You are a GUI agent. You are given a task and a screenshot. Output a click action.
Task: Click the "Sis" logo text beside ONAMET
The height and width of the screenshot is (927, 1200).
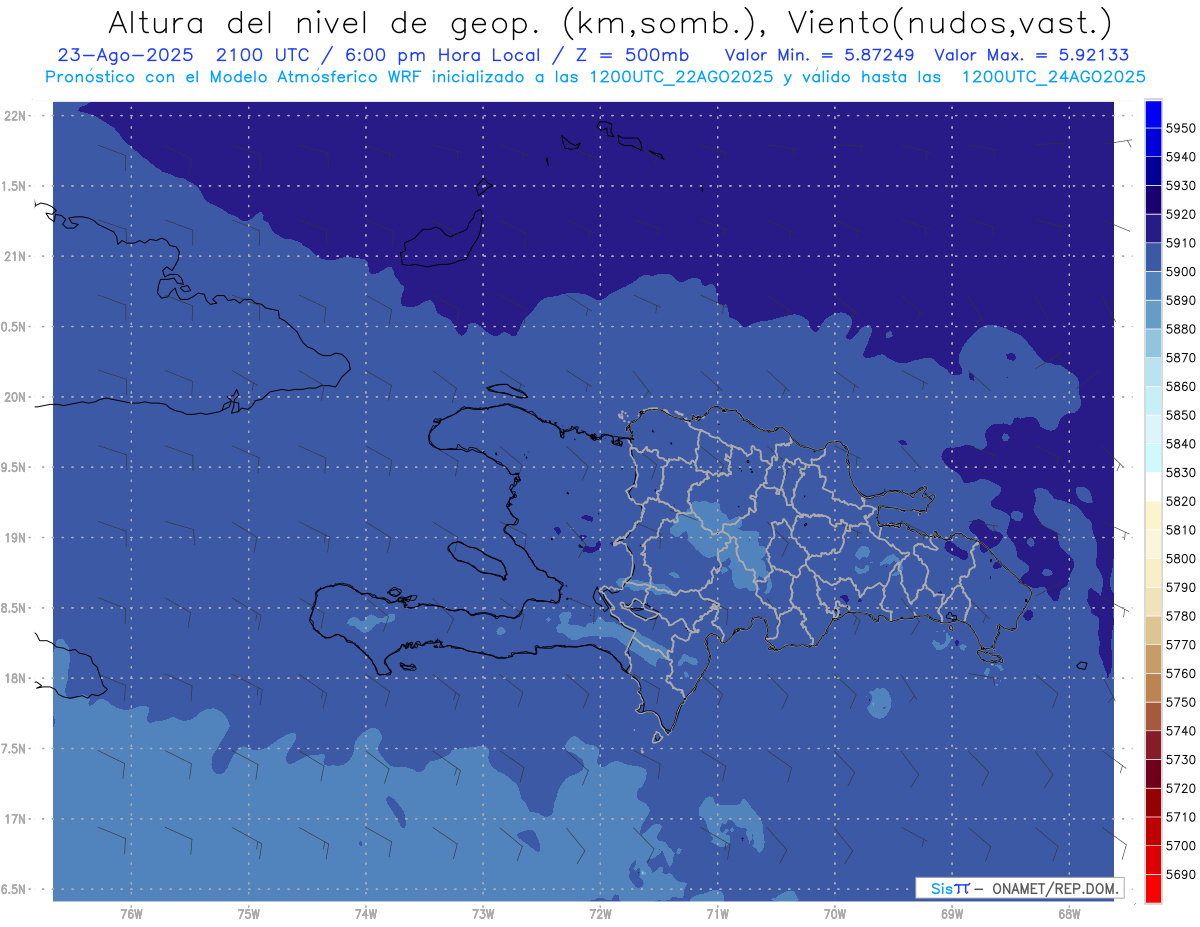pyautogui.click(x=941, y=888)
